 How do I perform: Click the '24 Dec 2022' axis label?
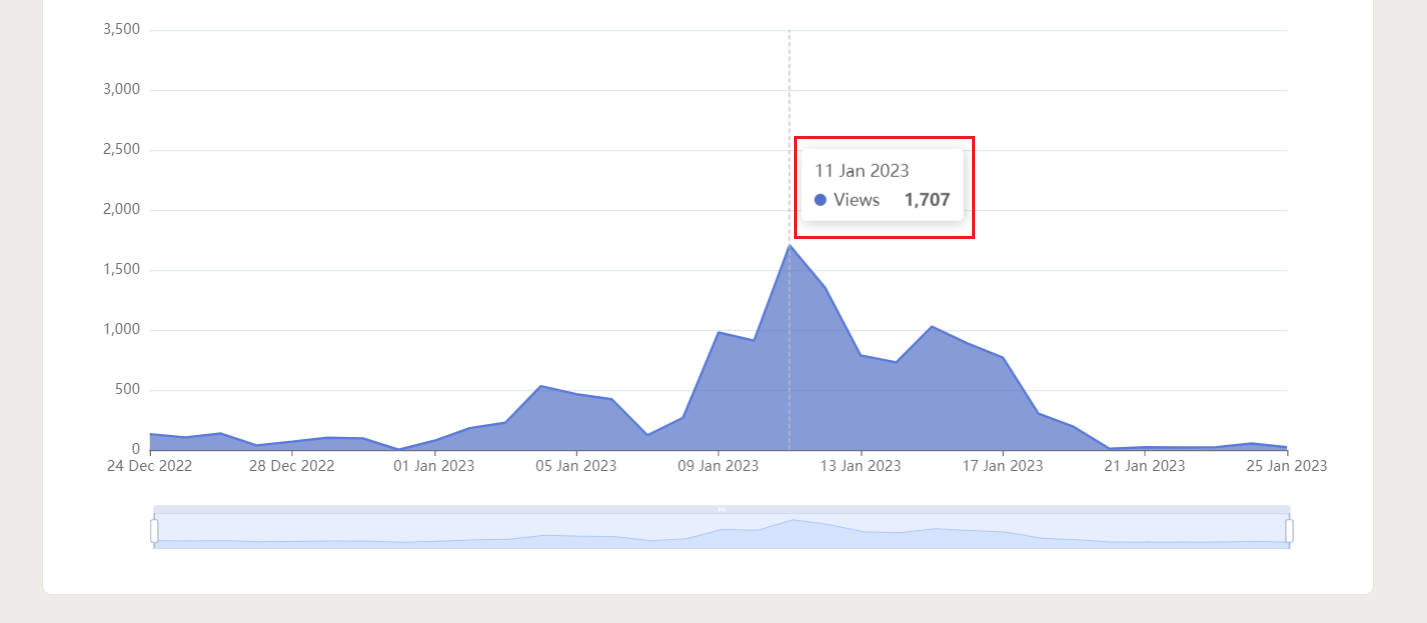tap(150, 466)
